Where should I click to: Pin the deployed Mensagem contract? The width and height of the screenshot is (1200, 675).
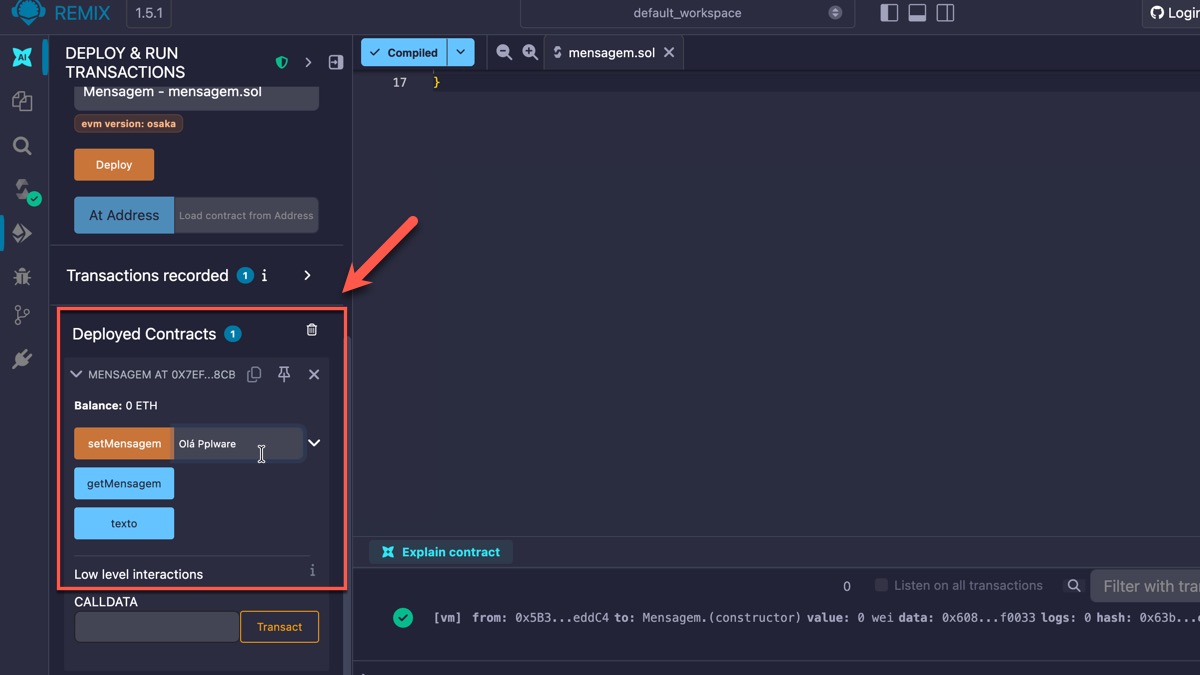[284, 374]
